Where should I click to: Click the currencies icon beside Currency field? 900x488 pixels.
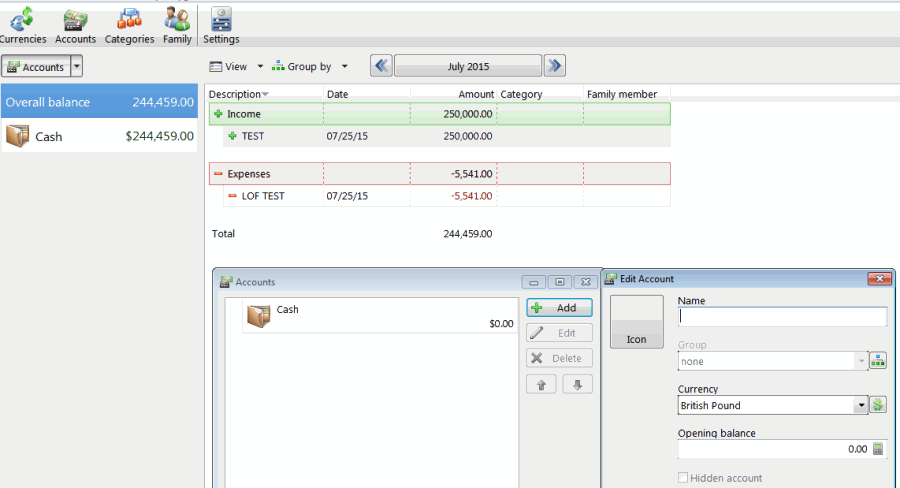pyautogui.click(x=878, y=405)
